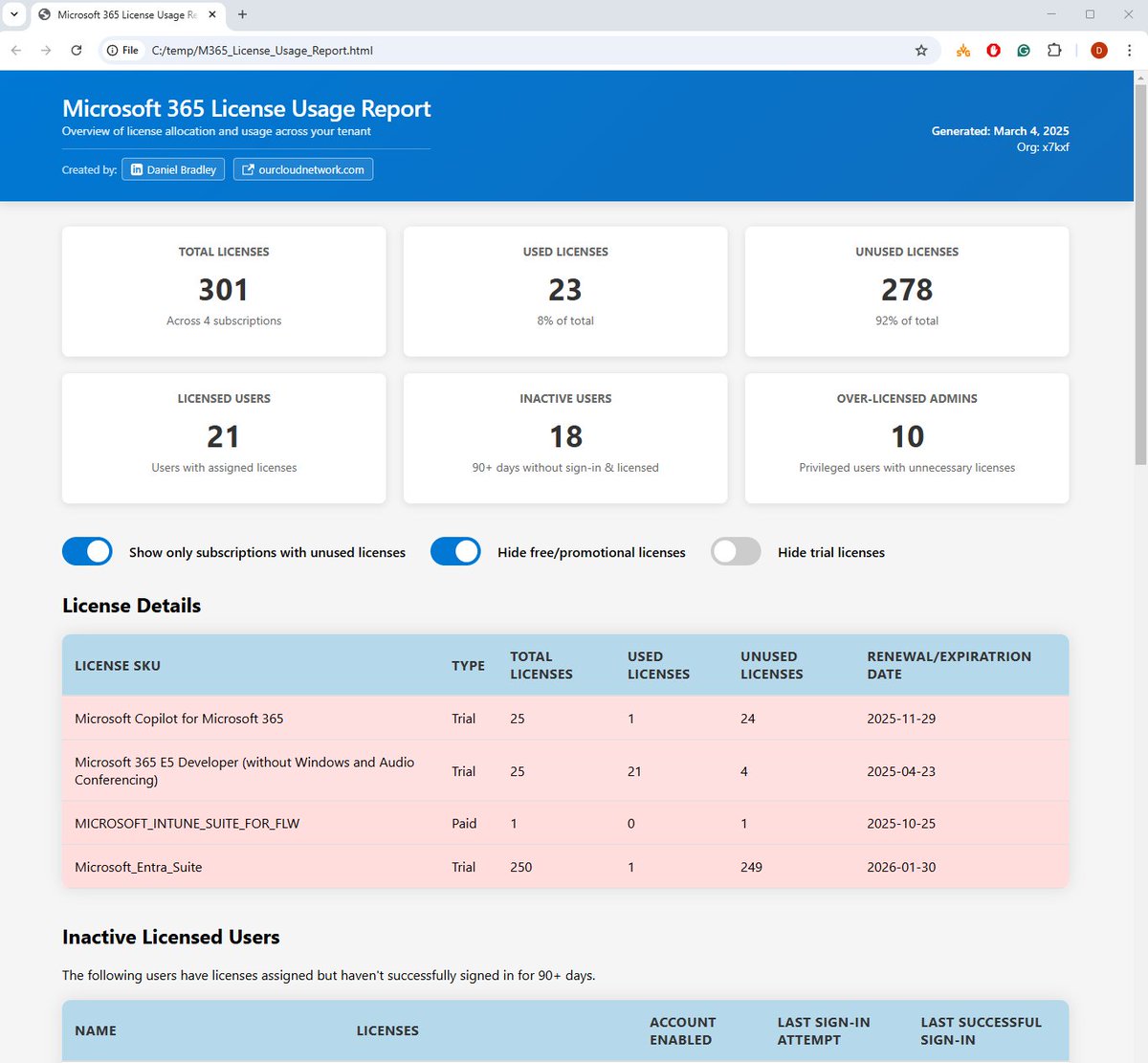
Task: Disable Show only subscriptions with unused licenses
Action: click(87, 551)
